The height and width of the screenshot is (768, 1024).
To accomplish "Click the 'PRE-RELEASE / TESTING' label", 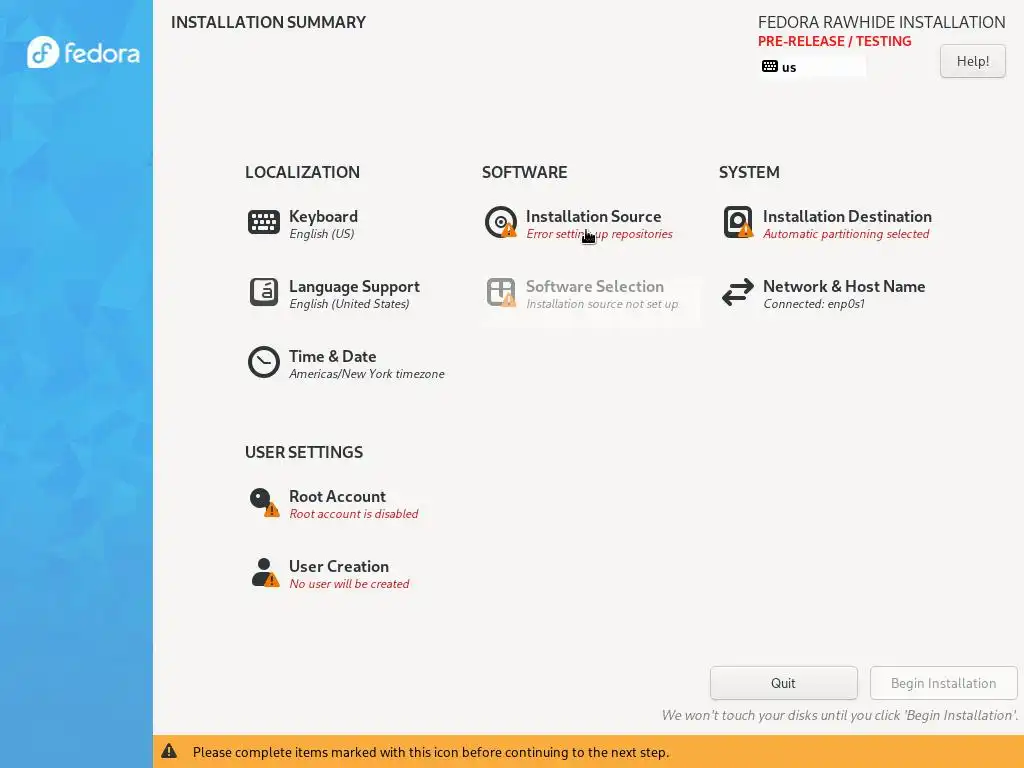I will (835, 41).
